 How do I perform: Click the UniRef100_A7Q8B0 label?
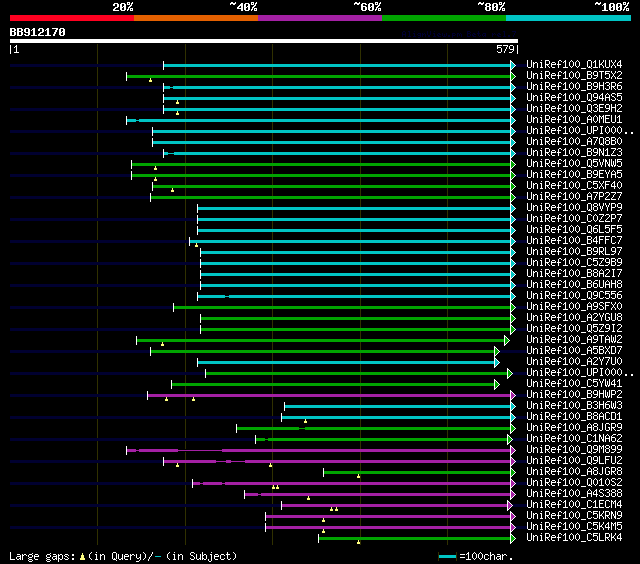tap(574, 142)
